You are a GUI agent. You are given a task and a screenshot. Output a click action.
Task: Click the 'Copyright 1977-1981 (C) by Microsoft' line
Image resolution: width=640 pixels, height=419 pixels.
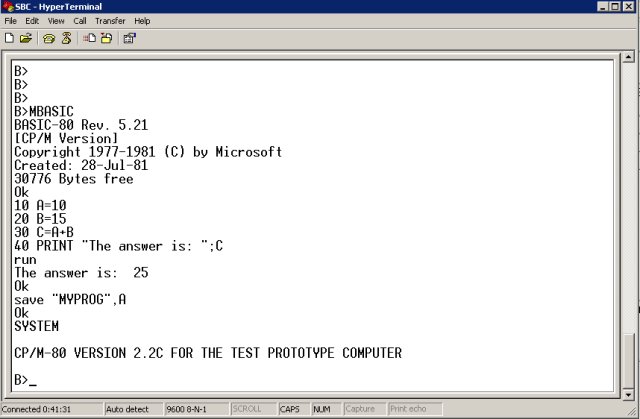click(148, 152)
